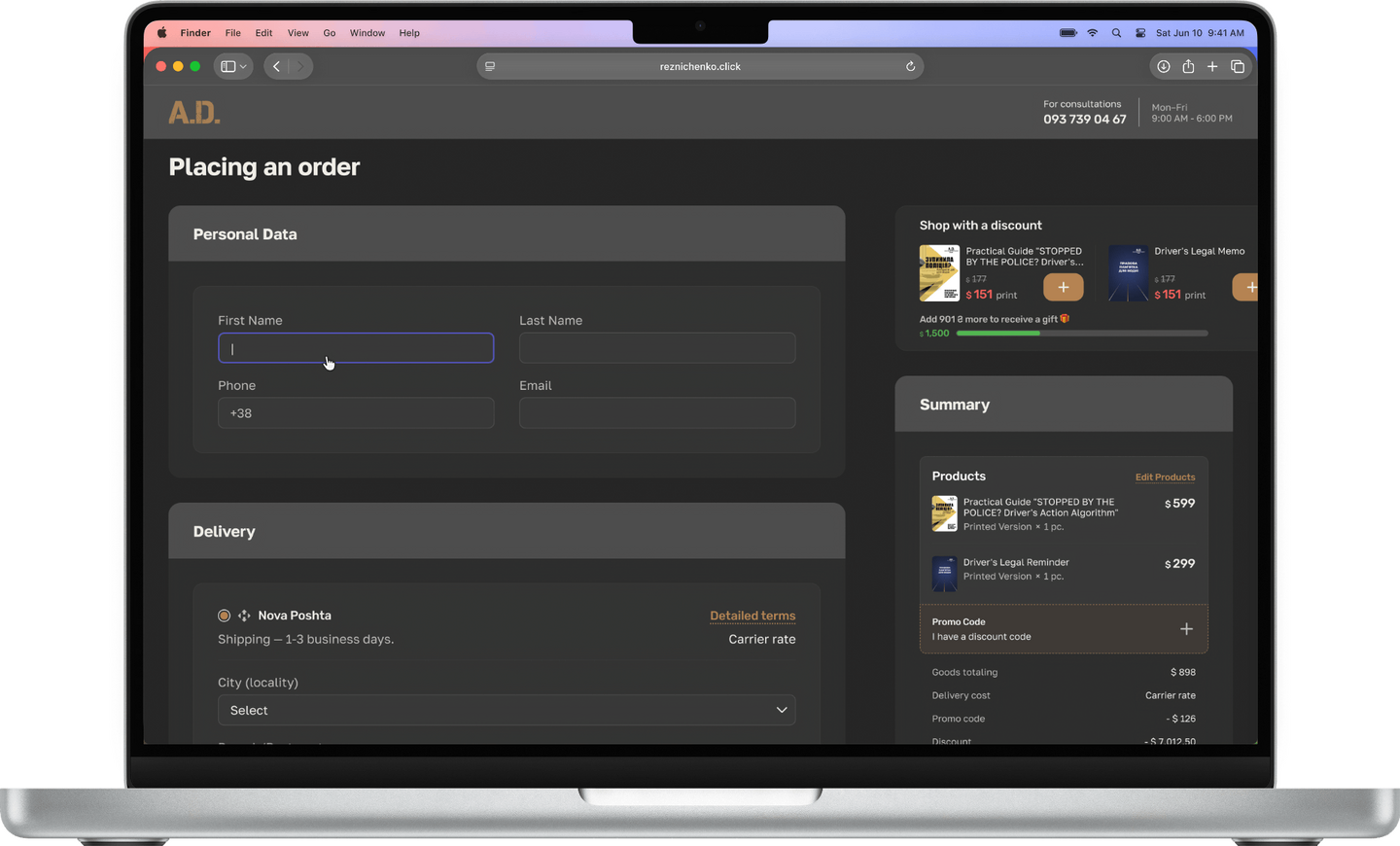Click the reznichenko.click address bar

click(700, 66)
